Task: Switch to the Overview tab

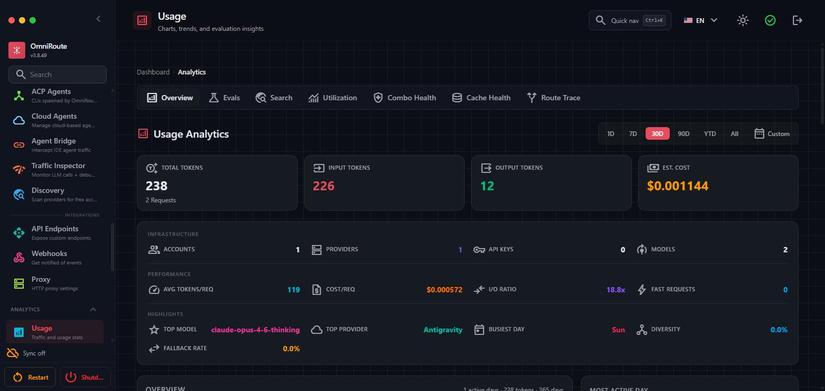Action: 170,98
